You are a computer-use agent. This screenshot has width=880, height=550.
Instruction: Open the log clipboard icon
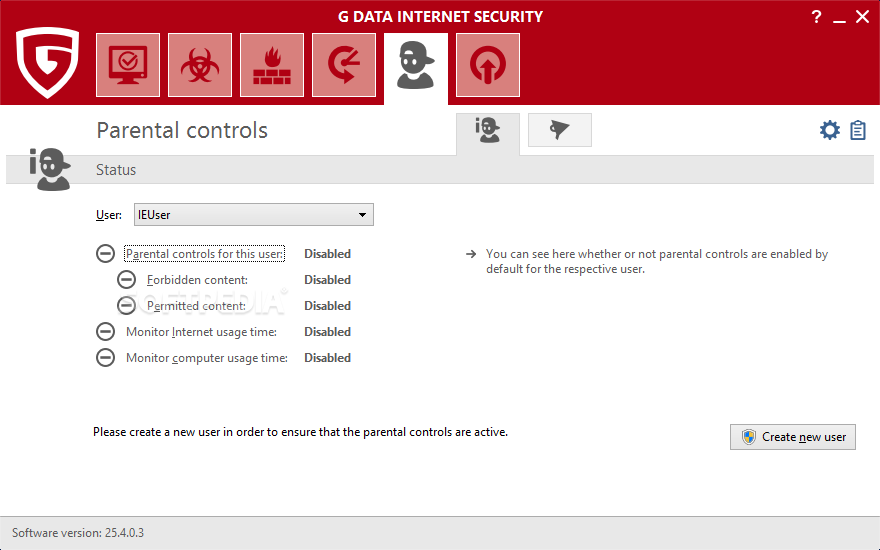point(858,130)
